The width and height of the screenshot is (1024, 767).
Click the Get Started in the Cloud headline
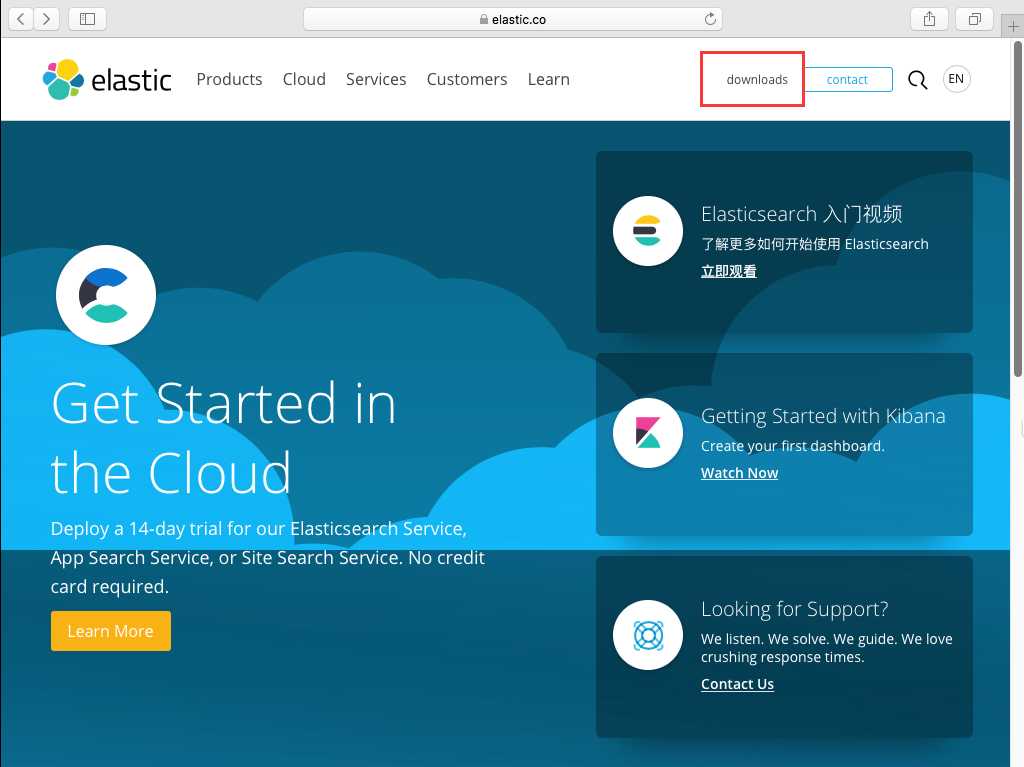pos(223,438)
